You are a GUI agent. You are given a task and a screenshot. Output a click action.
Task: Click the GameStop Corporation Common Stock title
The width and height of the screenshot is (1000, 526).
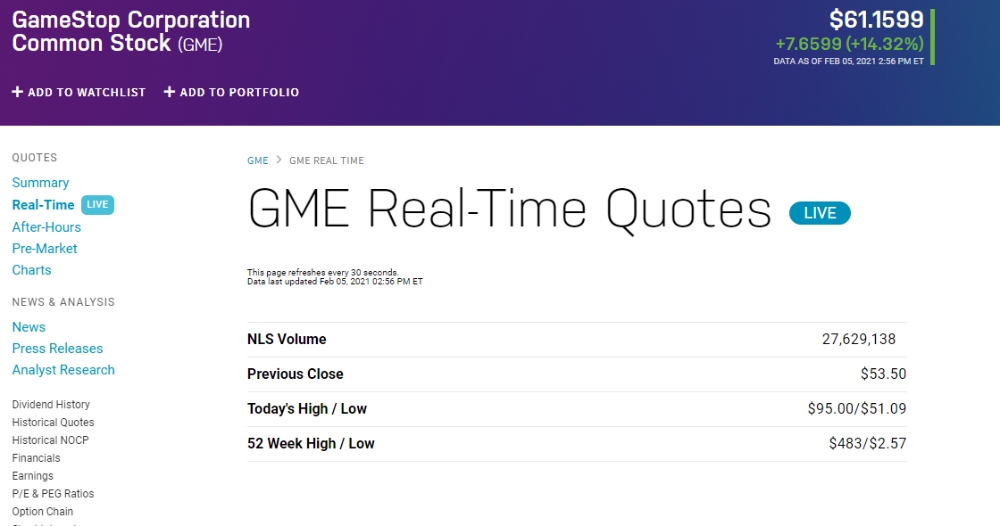[x=131, y=31]
